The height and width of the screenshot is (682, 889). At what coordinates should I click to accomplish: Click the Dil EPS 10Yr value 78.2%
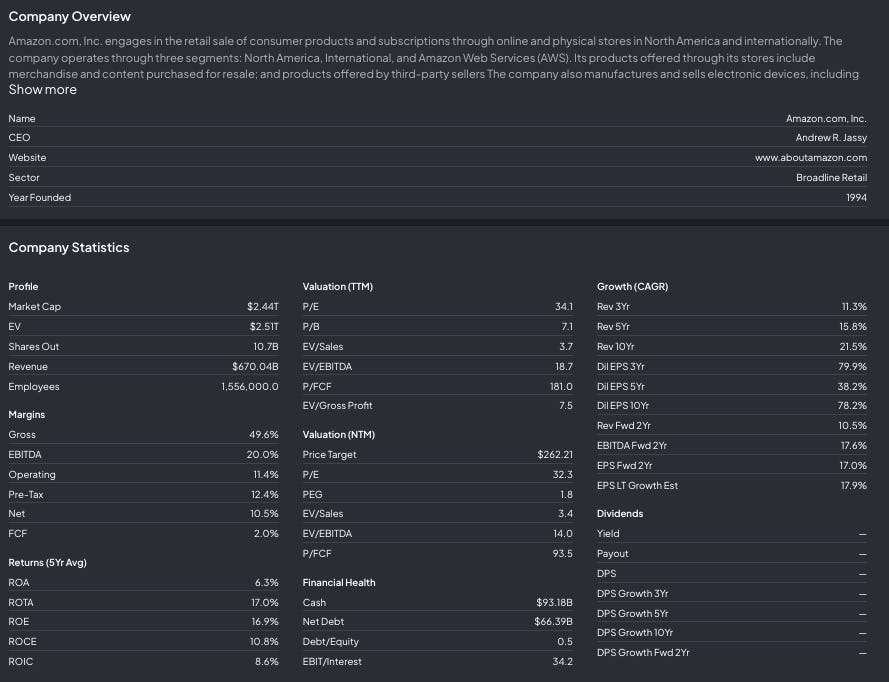(x=853, y=406)
